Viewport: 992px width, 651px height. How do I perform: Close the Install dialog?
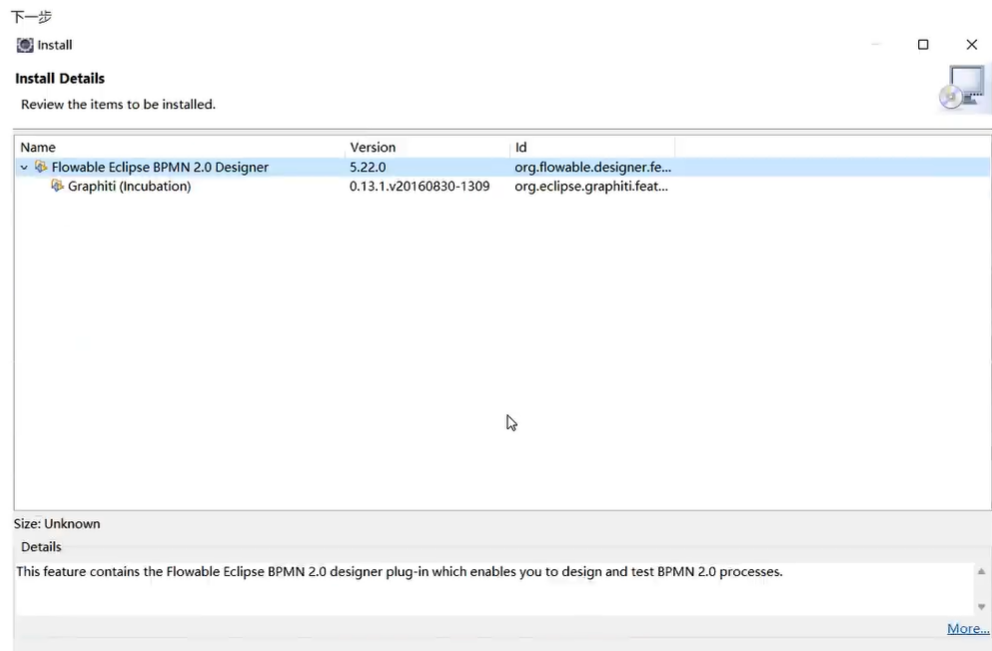click(972, 44)
